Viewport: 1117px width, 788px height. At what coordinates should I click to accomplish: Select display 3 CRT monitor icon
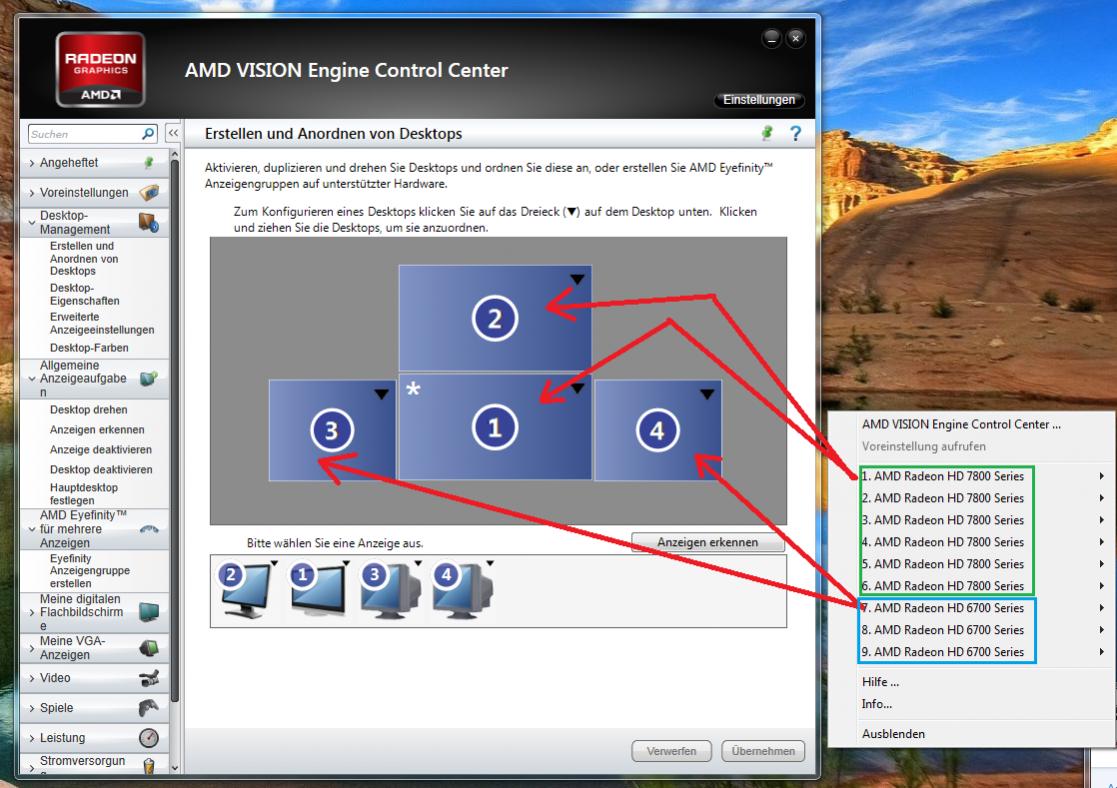(x=390, y=590)
